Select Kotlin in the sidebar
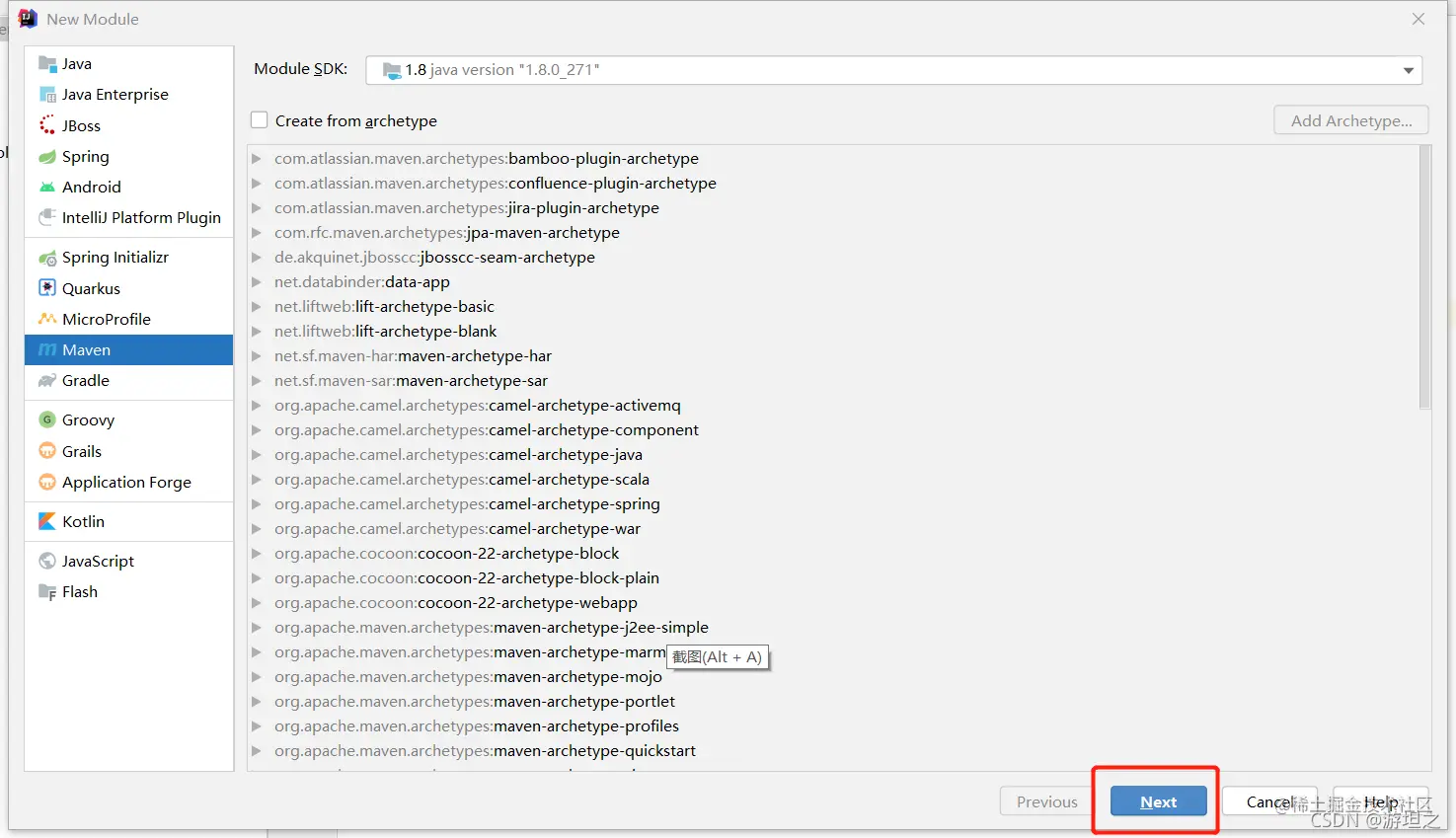The image size is (1456, 838). (x=128, y=521)
